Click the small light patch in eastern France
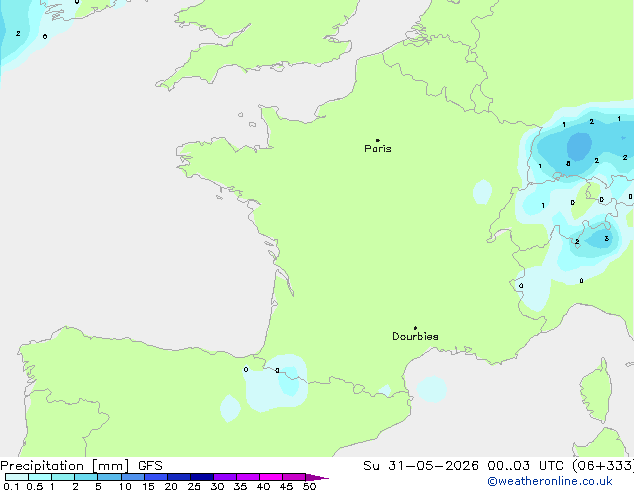This screenshot has width=634, height=490. [x=482, y=192]
